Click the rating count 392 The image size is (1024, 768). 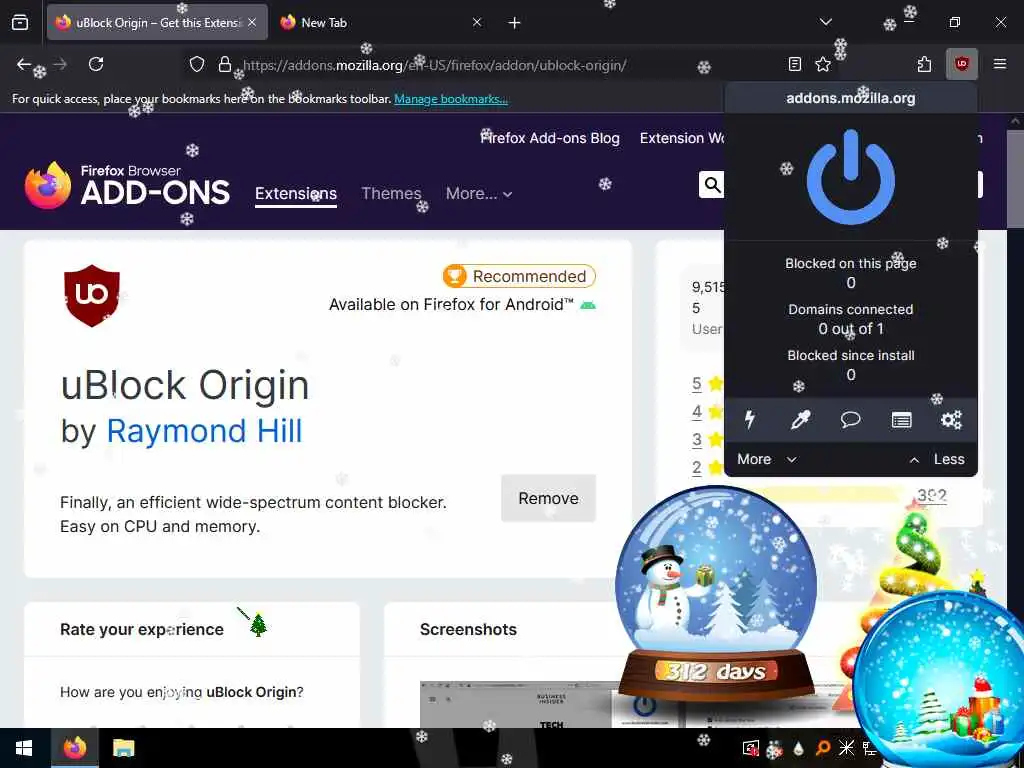(932, 496)
